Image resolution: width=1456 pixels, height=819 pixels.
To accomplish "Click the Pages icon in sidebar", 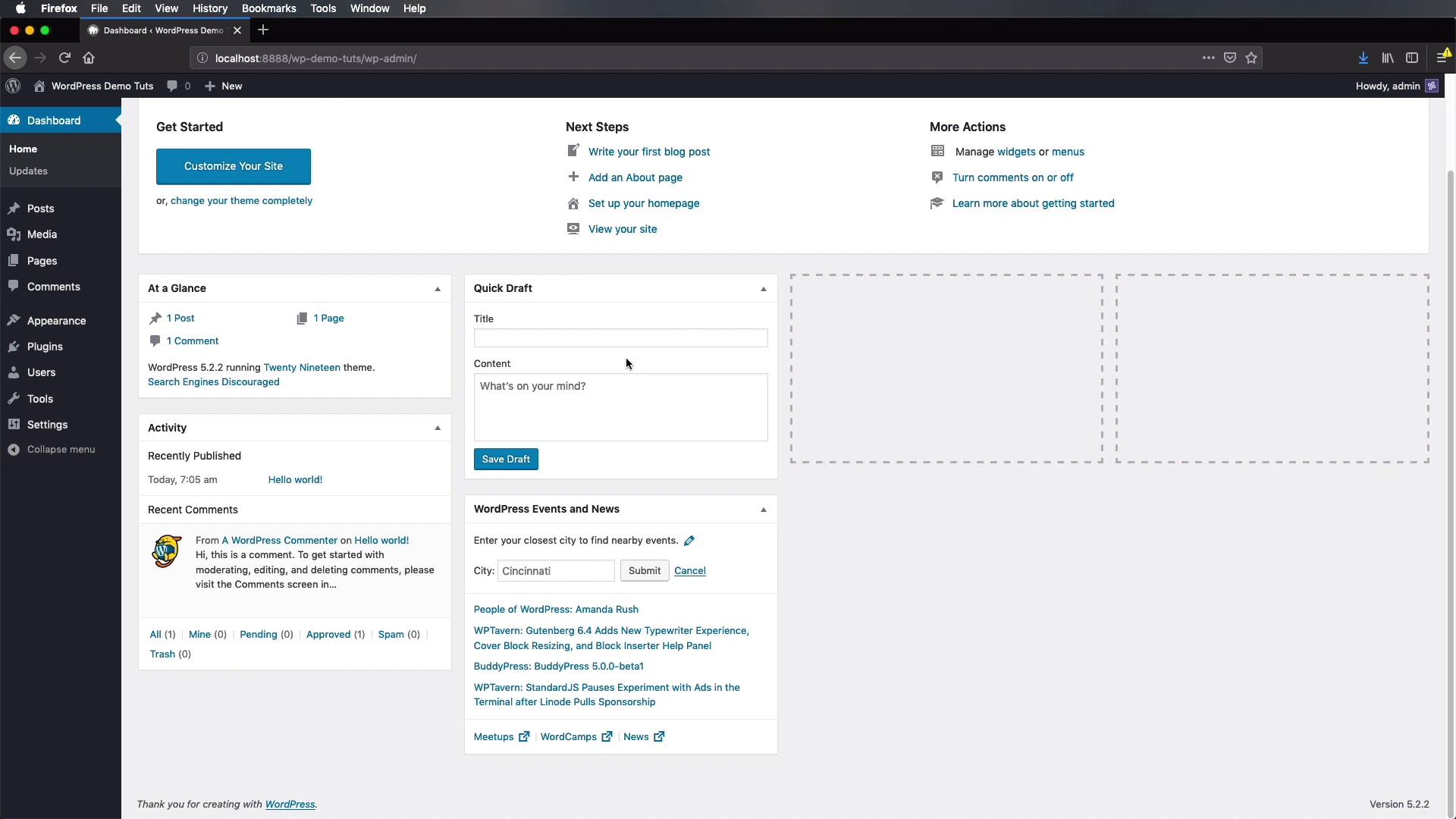I will click(x=14, y=260).
